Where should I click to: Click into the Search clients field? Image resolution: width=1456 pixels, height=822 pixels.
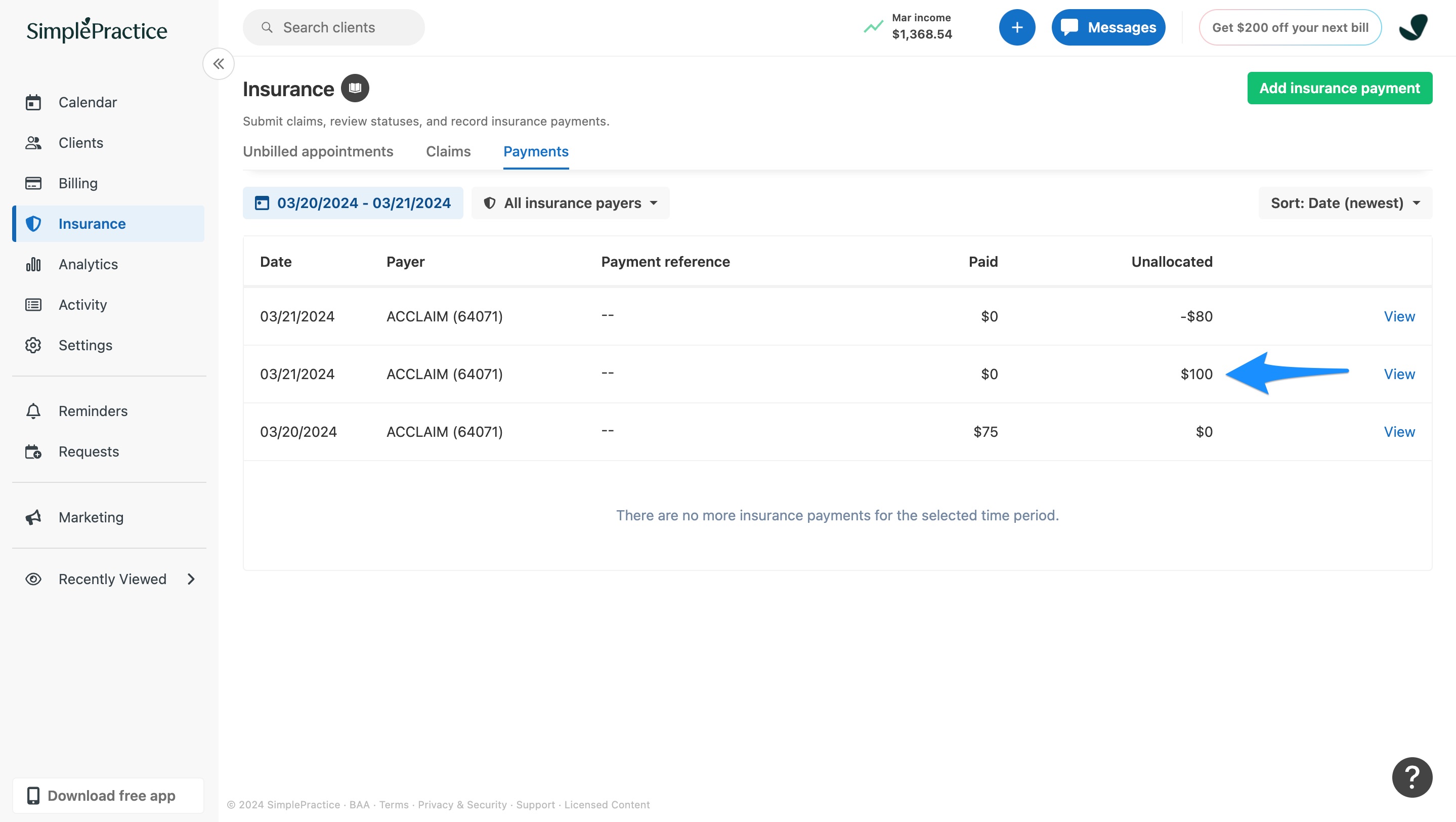[x=333, y=27]
